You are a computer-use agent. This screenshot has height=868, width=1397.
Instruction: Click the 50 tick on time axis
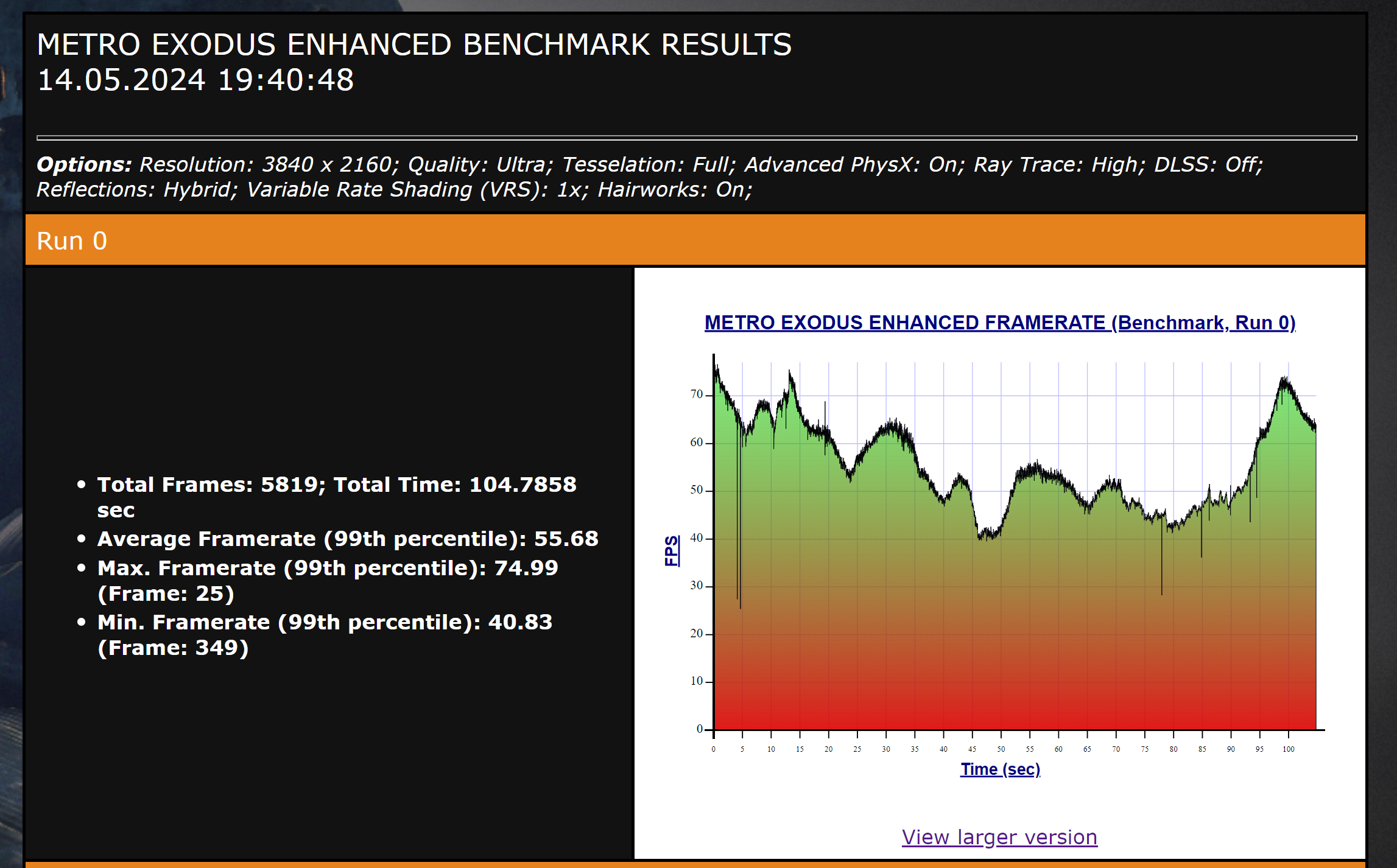[x=1001, y=749]
